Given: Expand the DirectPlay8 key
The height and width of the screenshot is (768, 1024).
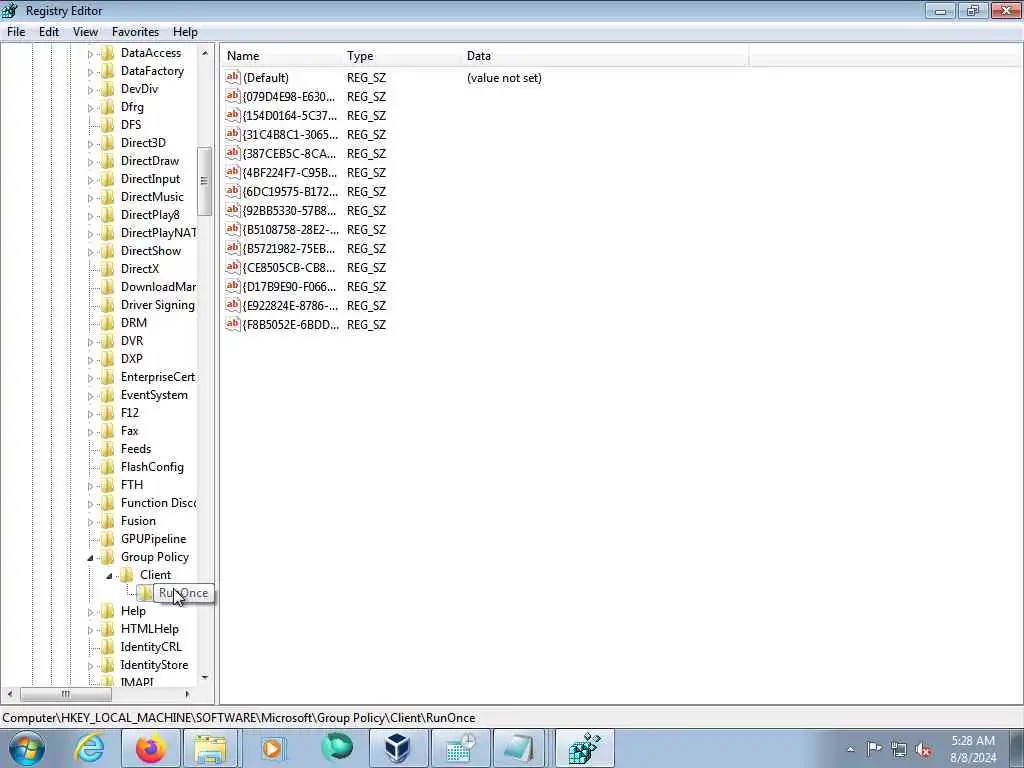Looking at the screenshot, I should [90, 215].
